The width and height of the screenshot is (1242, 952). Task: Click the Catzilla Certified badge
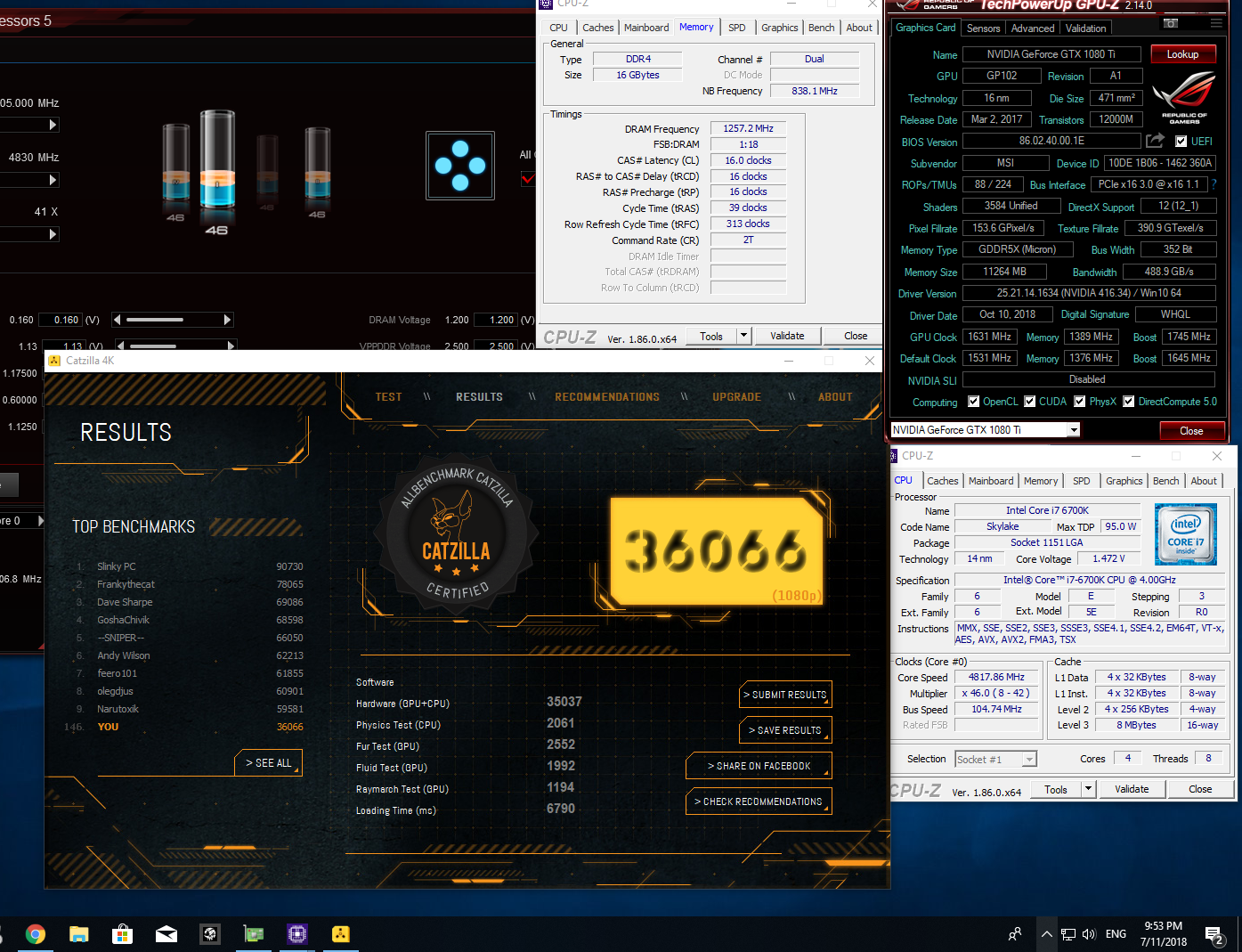(456, 534)
